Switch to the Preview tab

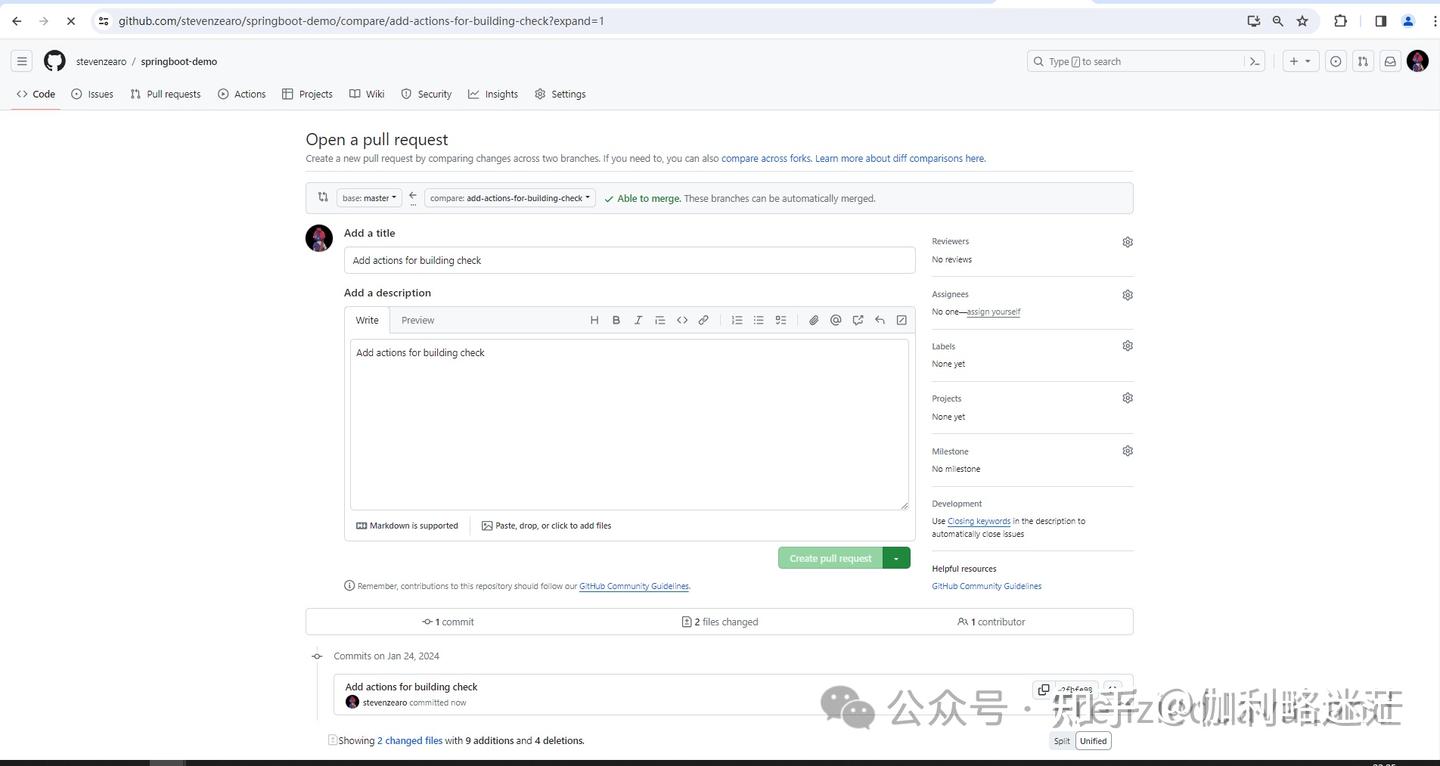(x=417, y=320)
